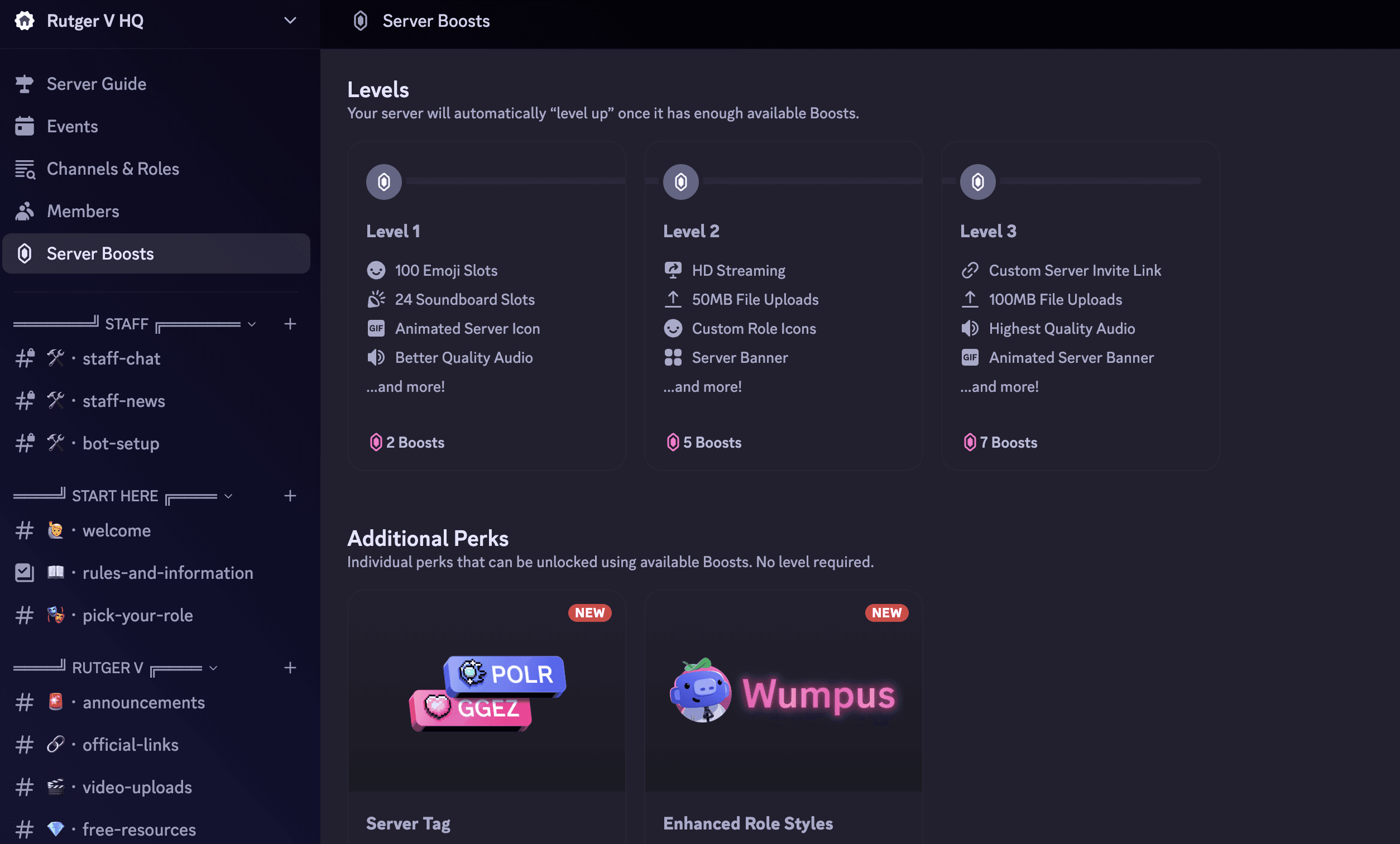
Task: Click the Level 3 boost badge icon
Action: [x=978, y=182]
